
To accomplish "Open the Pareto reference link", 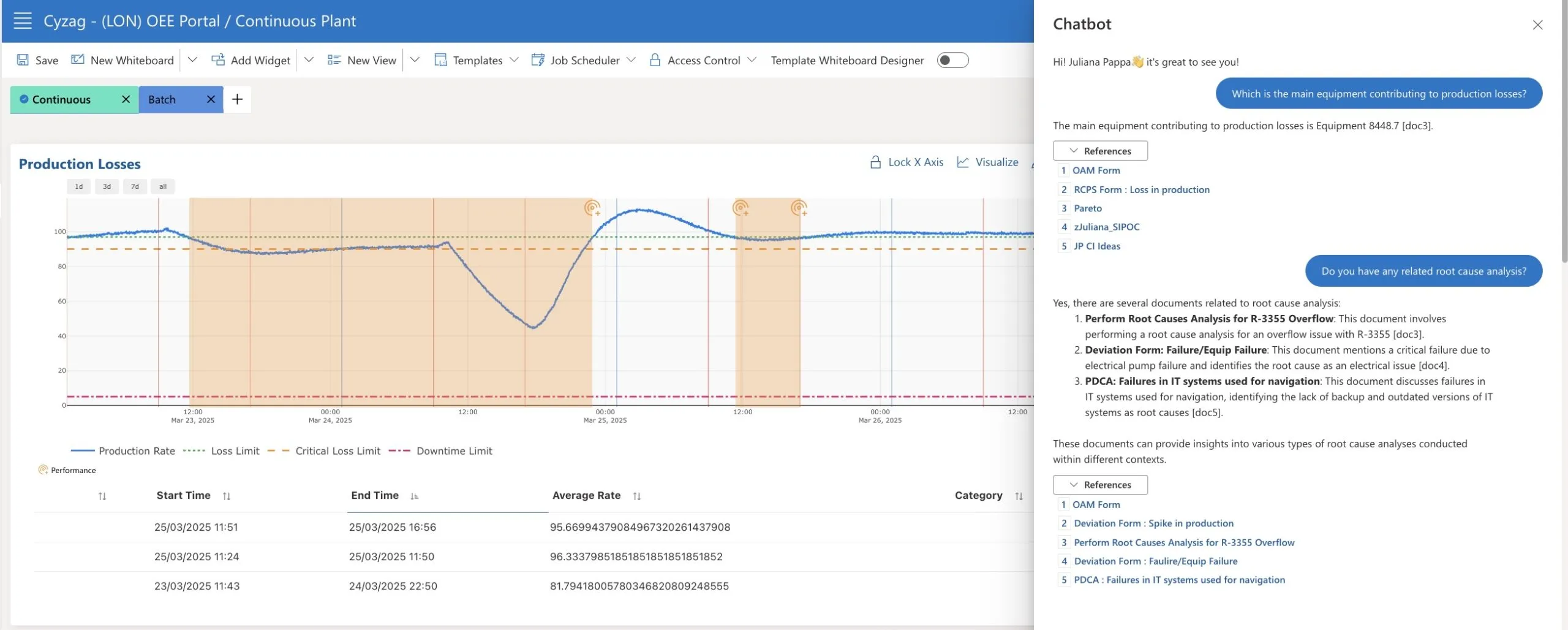I will (1088, 208).
